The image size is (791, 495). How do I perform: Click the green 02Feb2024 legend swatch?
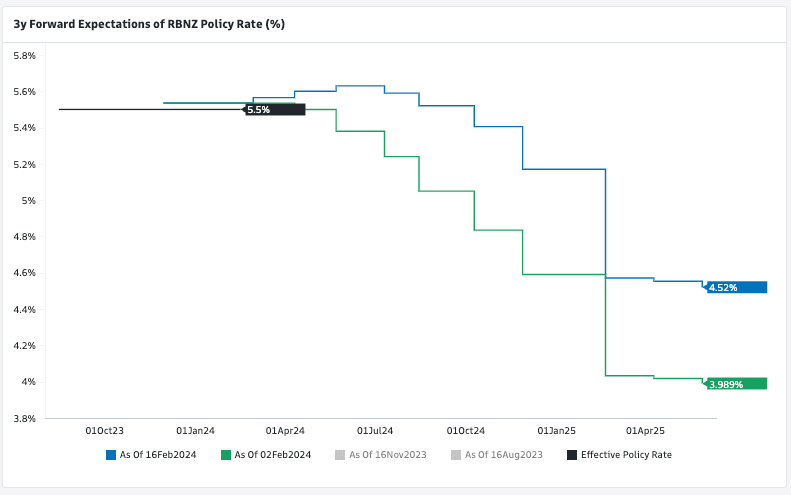coord(226,455)
